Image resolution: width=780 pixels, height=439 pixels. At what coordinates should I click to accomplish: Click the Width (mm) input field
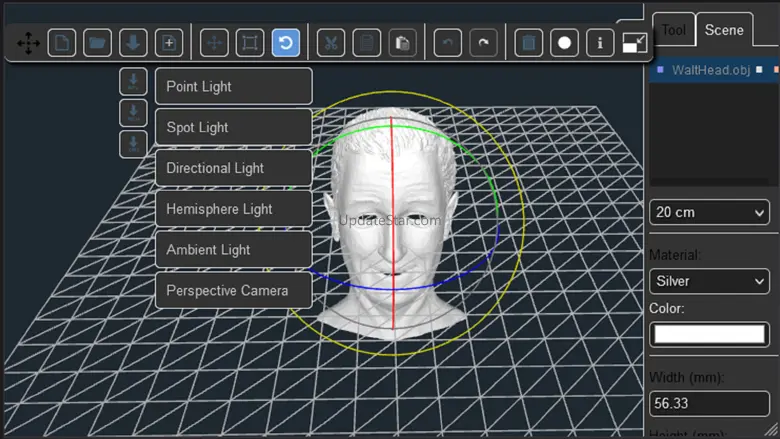pyautogui.click(x=708, y=404)
